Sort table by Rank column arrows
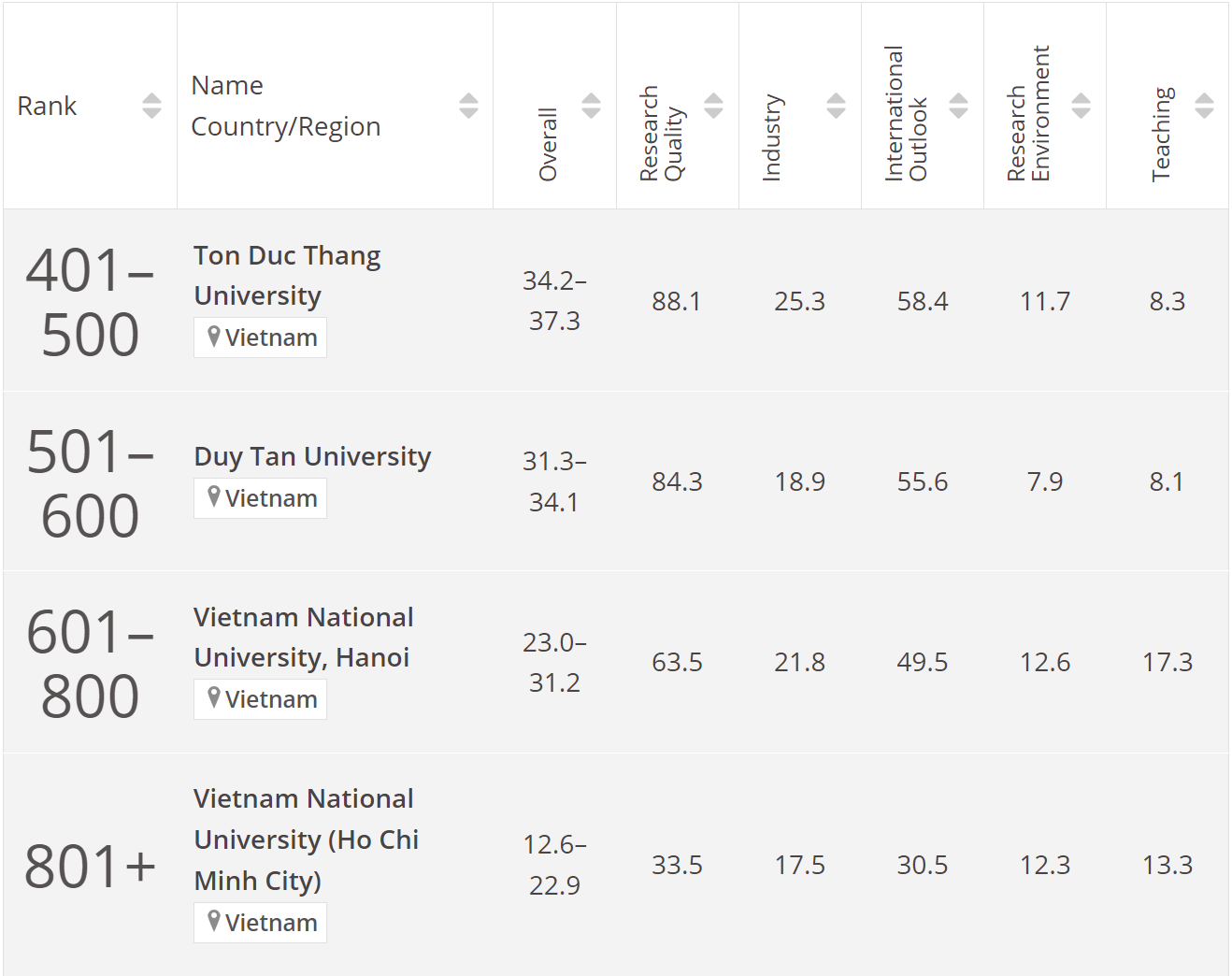This screenshot has width=1232, height=976. tap(151, 106)
